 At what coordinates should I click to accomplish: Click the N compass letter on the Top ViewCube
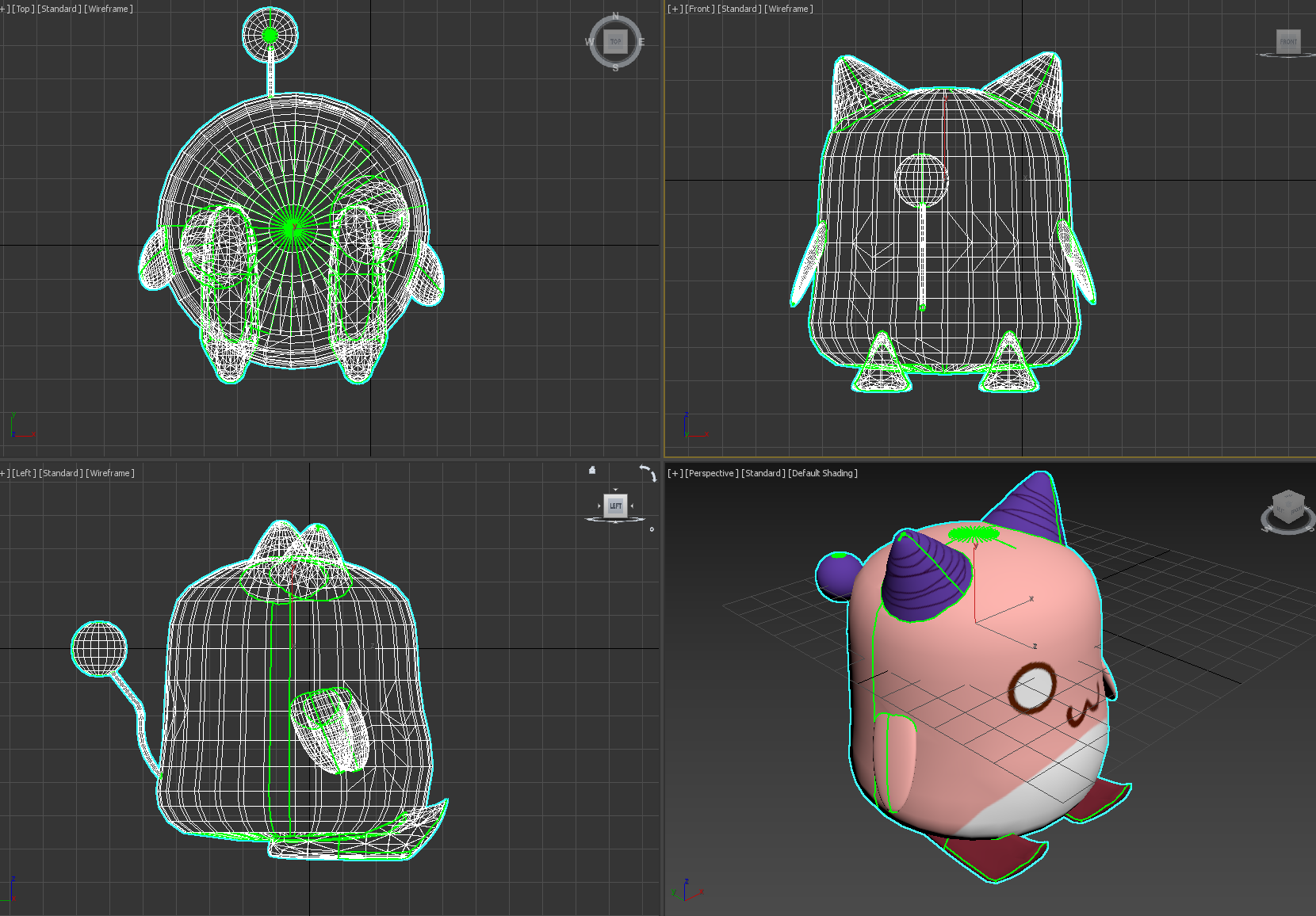click(615, 16)
